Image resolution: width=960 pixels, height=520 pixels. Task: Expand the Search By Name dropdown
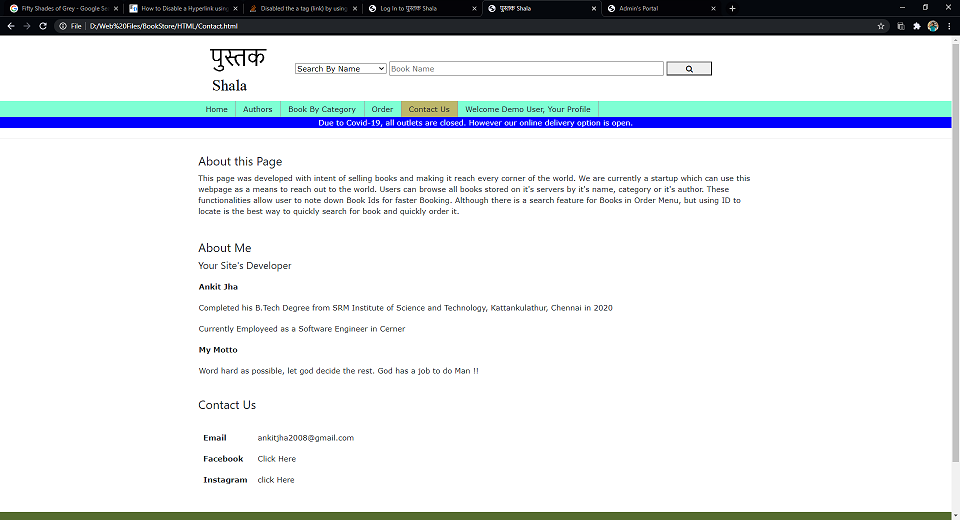pyautogui.click(x=340, y=69)
